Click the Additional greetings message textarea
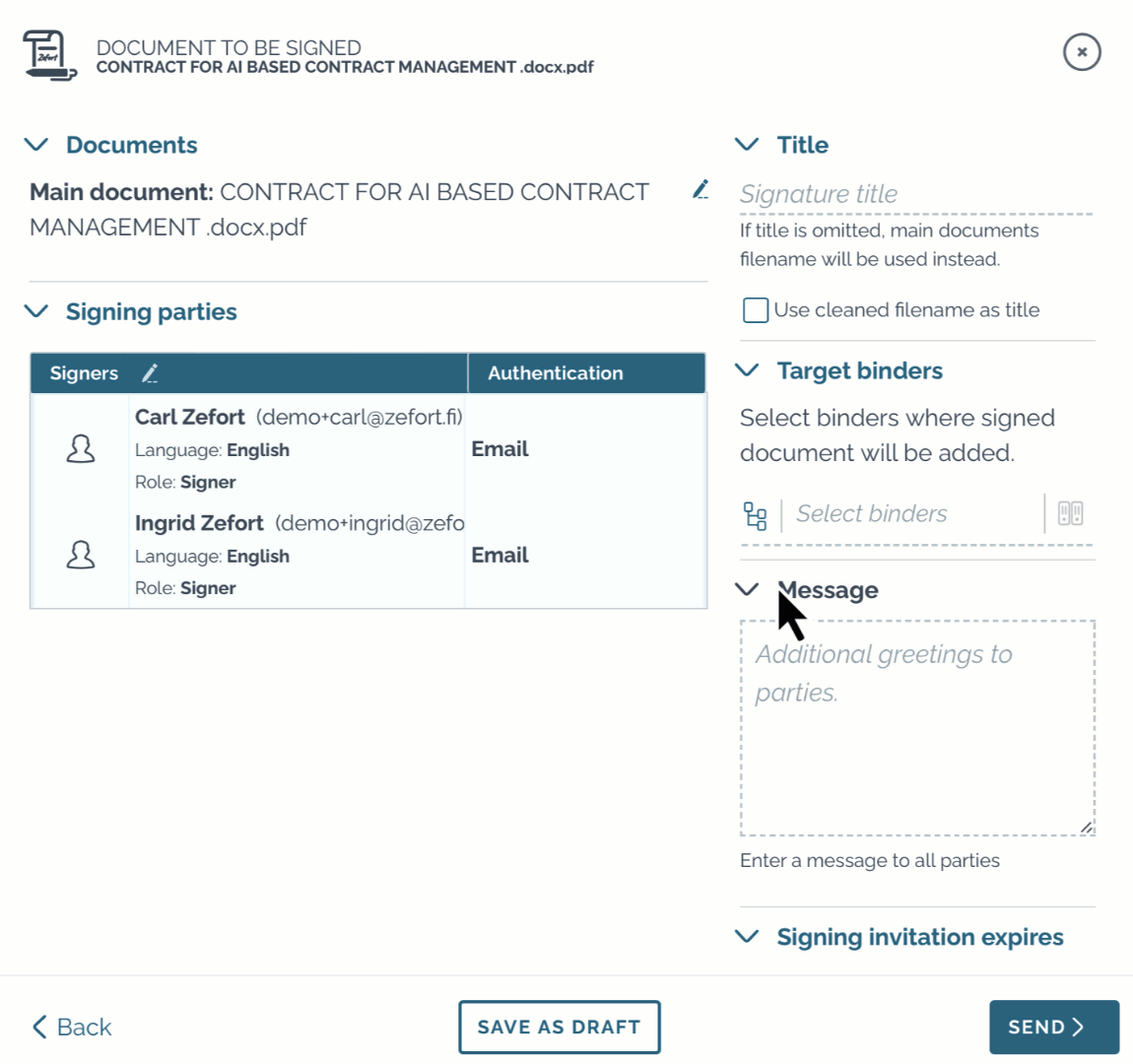Viewport: 1133px width, 1064px height. point(917,728)
